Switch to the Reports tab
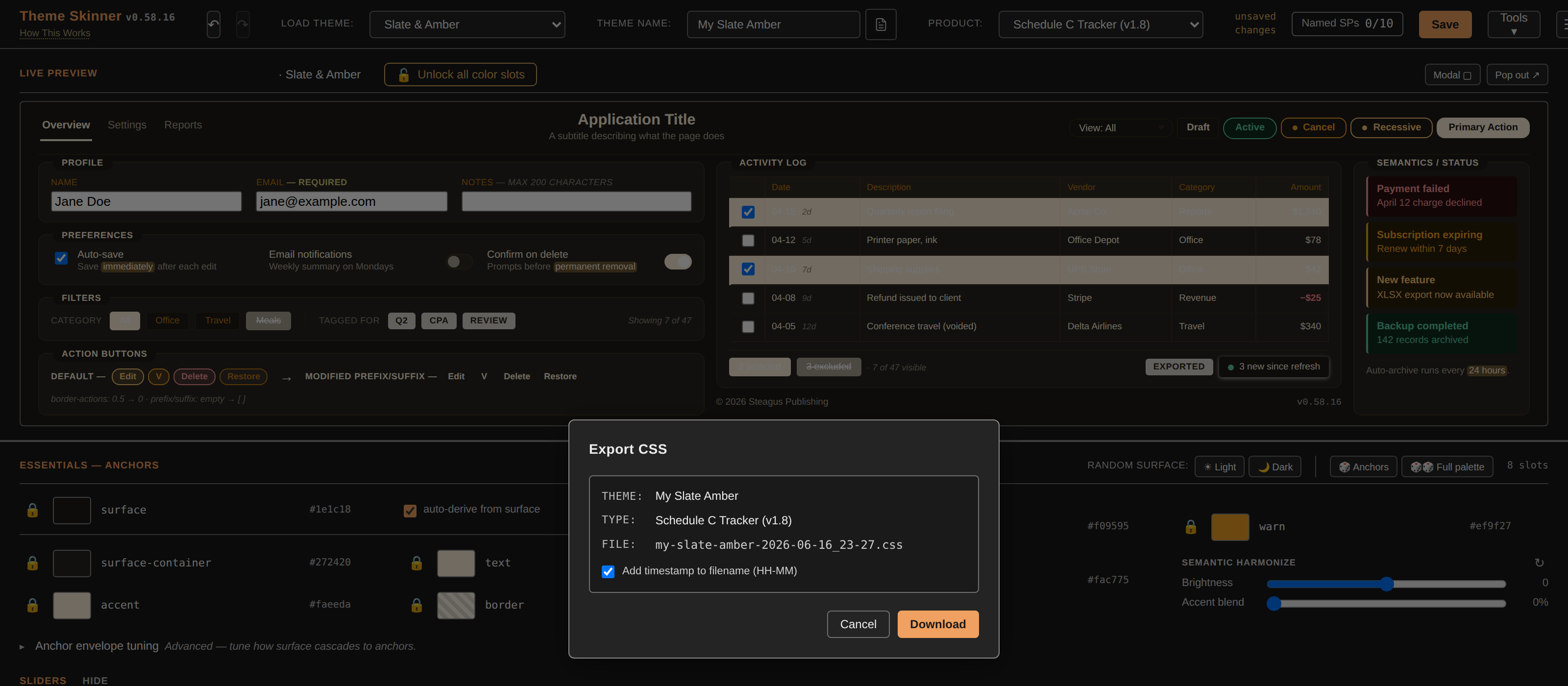1568x686 pixels. tap(183, 125)
